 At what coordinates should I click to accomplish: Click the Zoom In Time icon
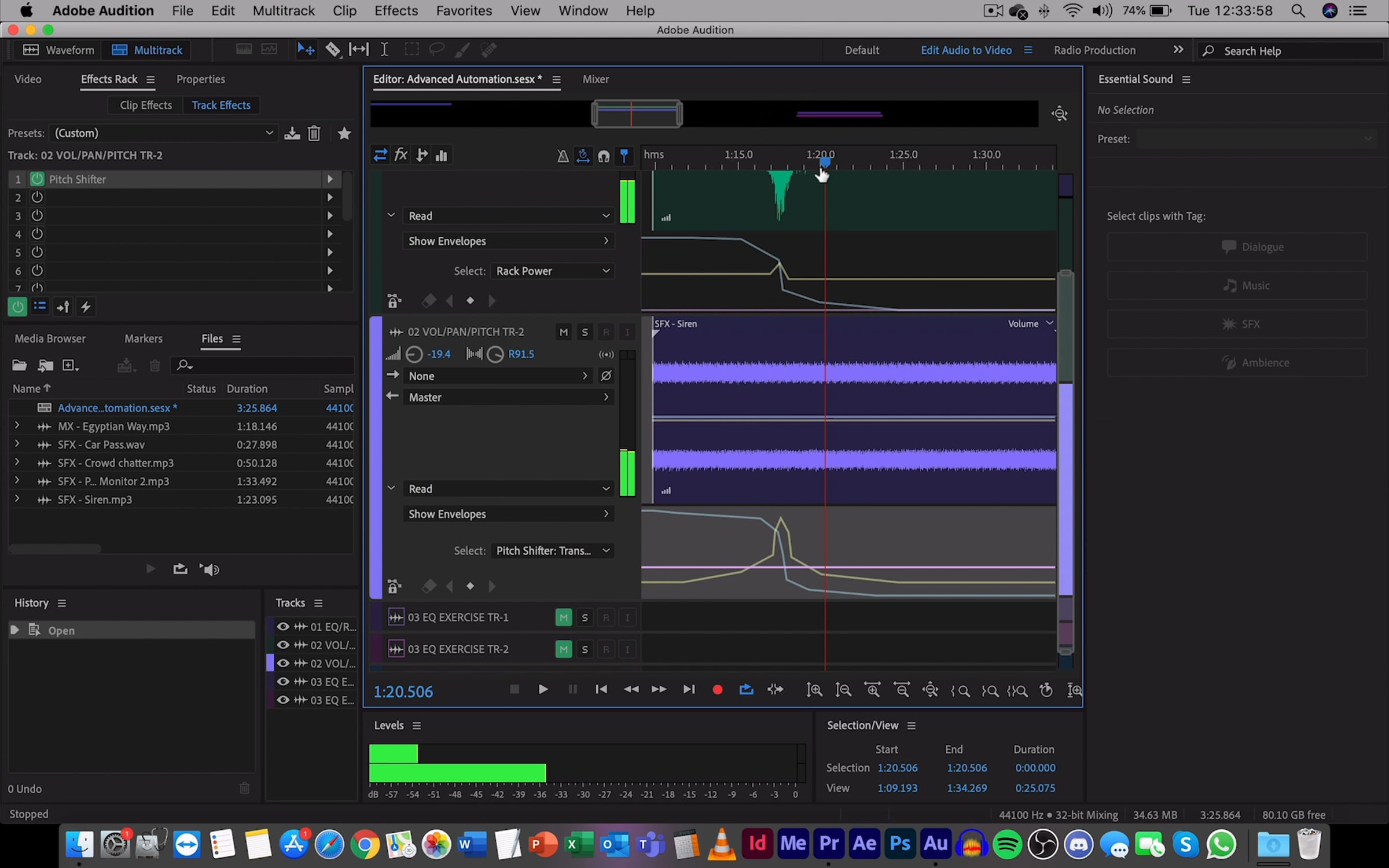tap(872, 690)
